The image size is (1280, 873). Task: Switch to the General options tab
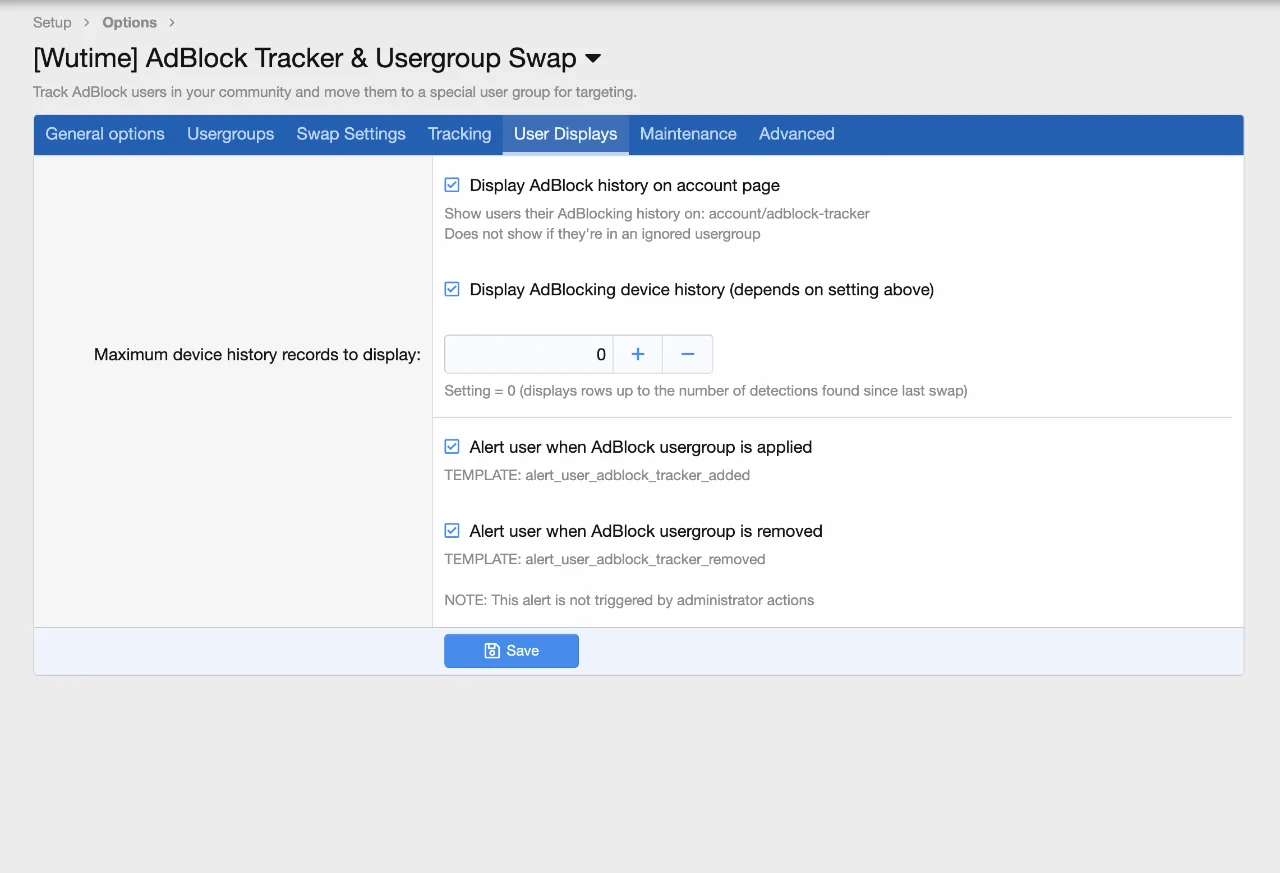pos(105,134)
